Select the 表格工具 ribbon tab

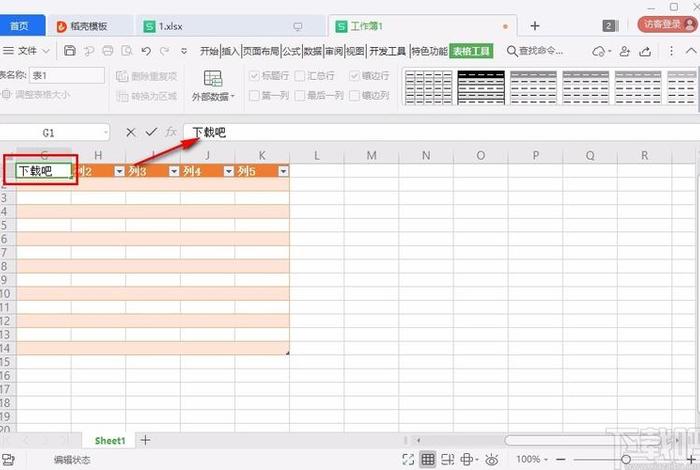pyautogui.click(x=471, y=51)
